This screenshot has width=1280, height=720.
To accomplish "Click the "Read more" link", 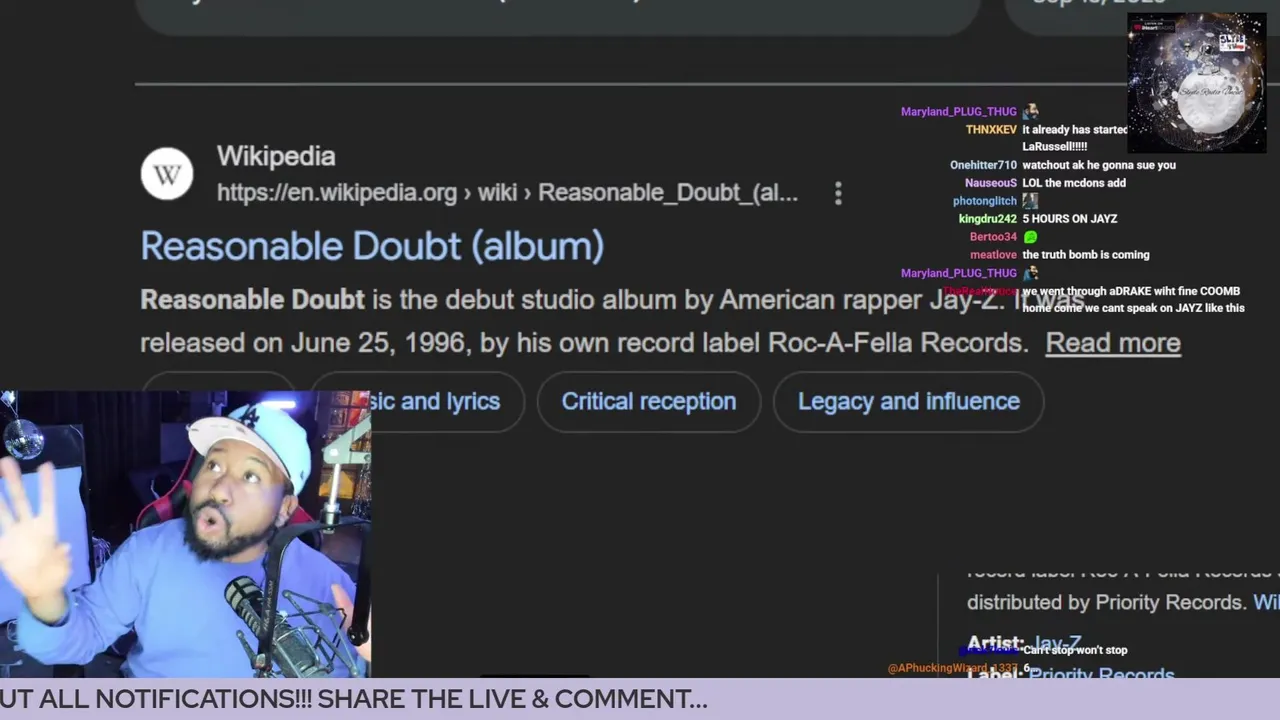I will point(1113,342).
